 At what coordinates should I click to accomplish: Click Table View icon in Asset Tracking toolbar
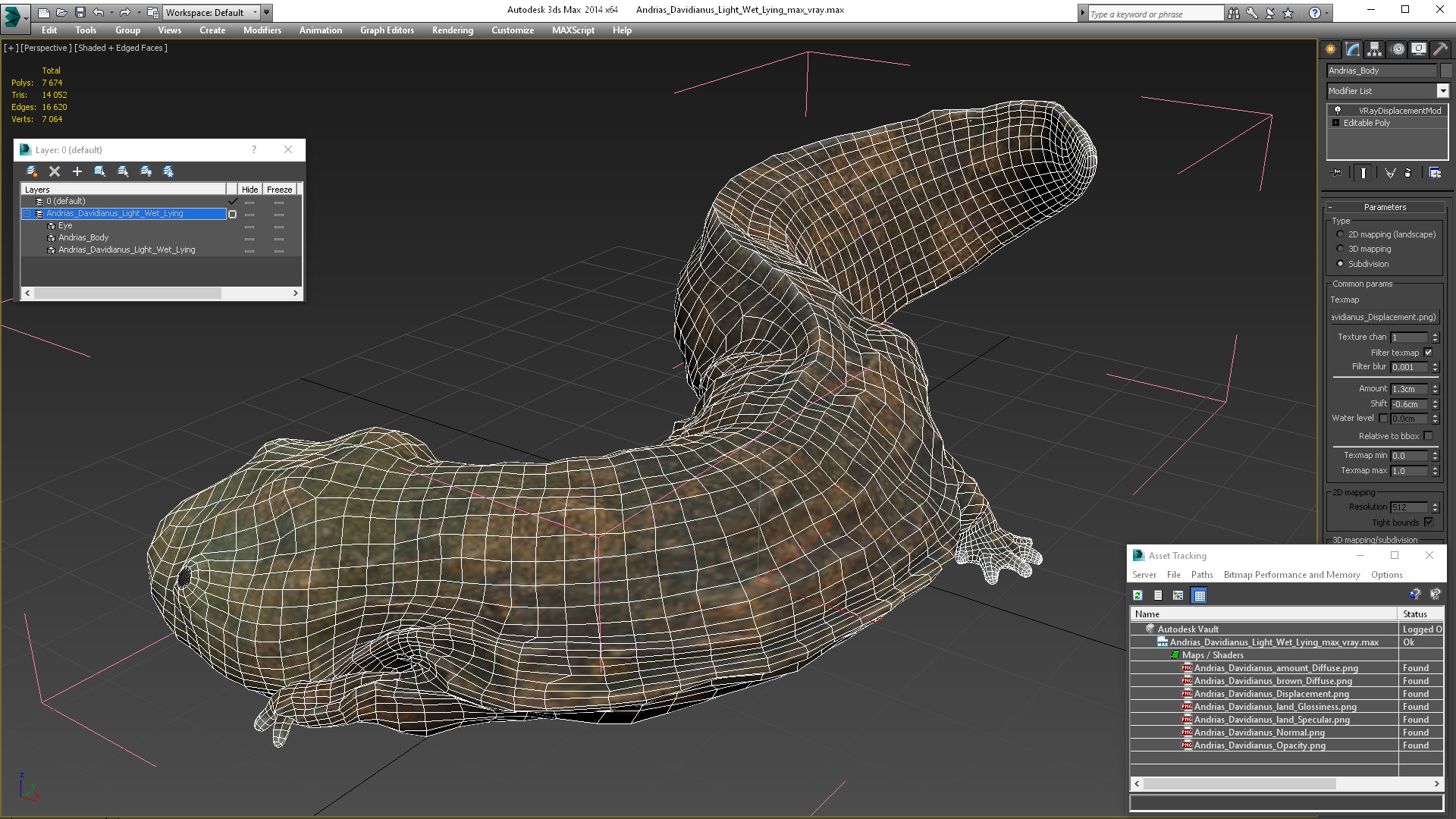click(1200, 595)
